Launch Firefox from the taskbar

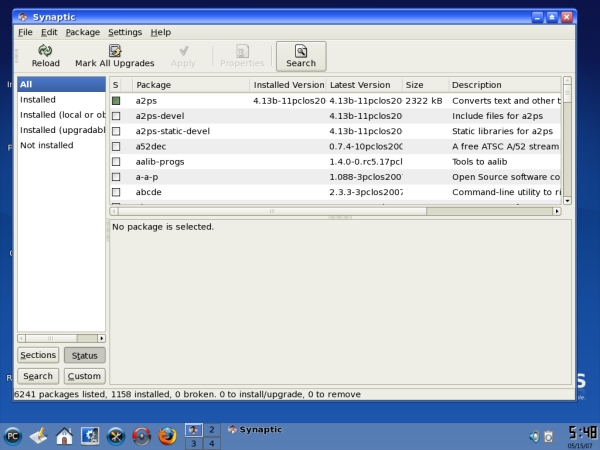(x=168, y=436)
